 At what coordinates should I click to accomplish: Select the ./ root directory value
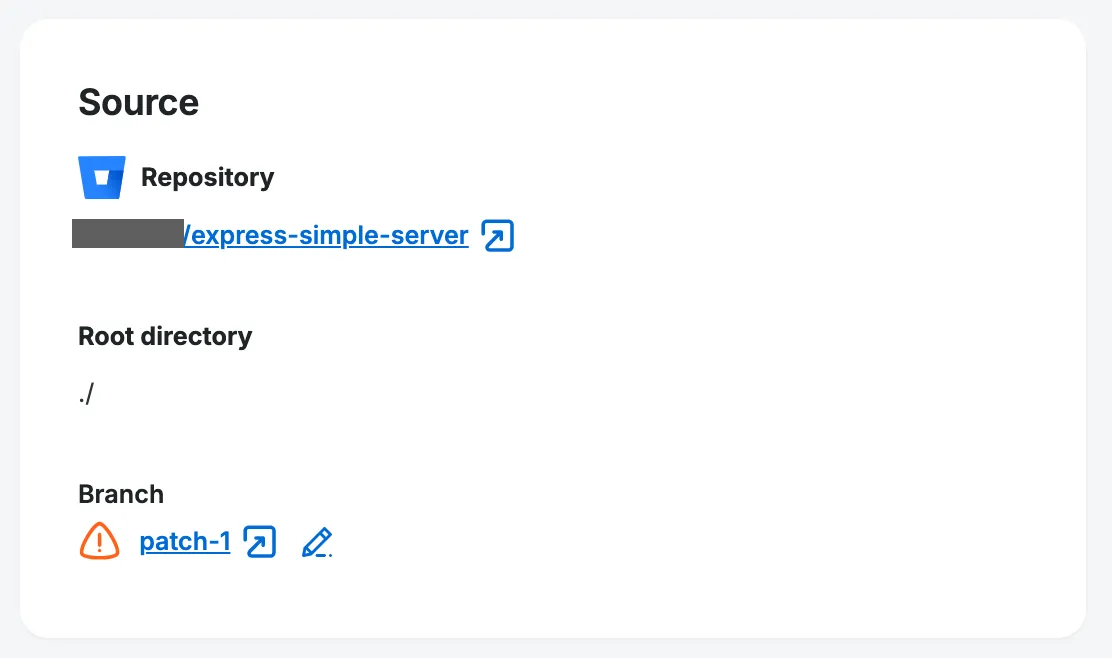(86, 394)
